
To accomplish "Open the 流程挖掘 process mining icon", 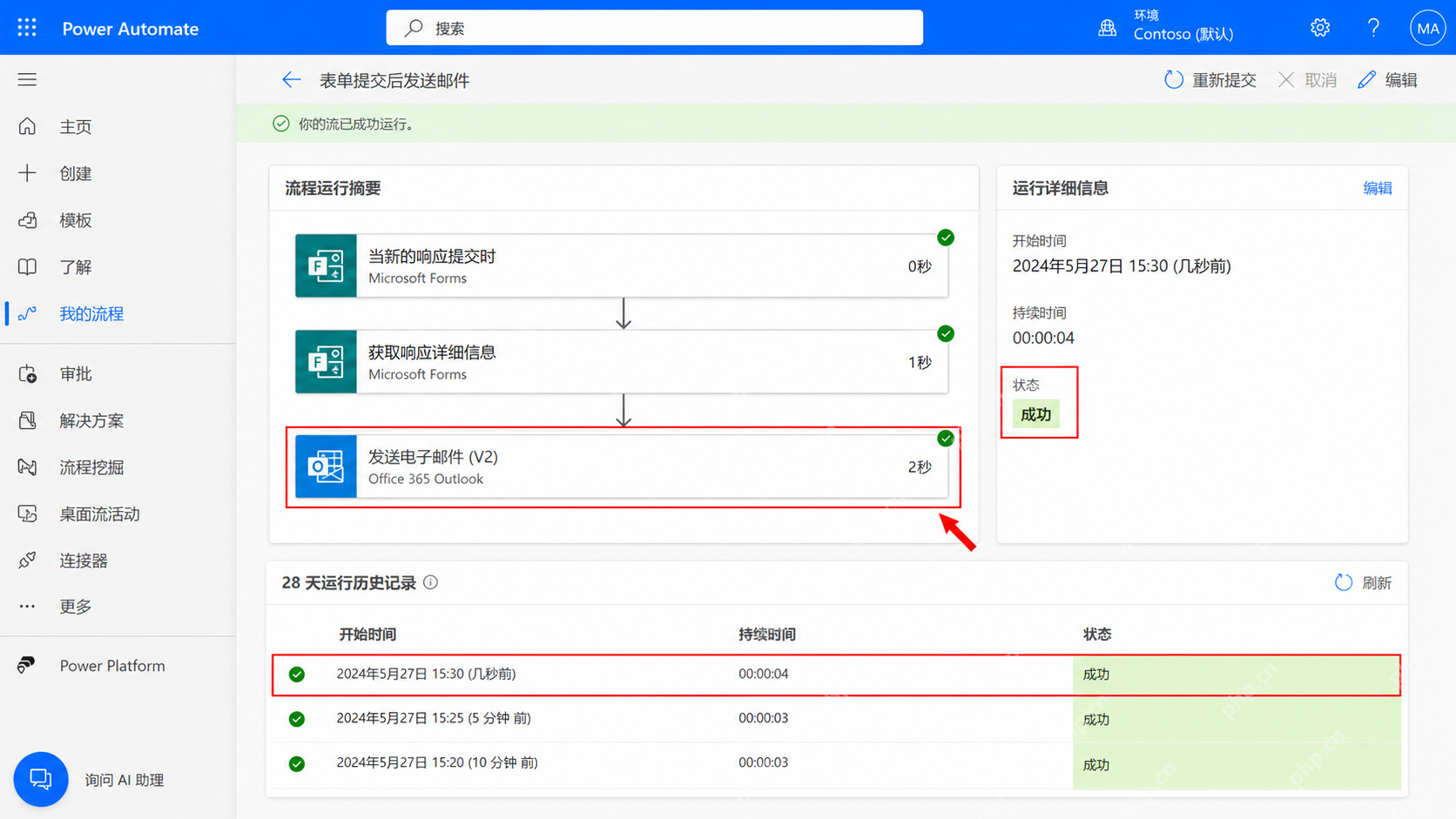I will coord(27,467).
